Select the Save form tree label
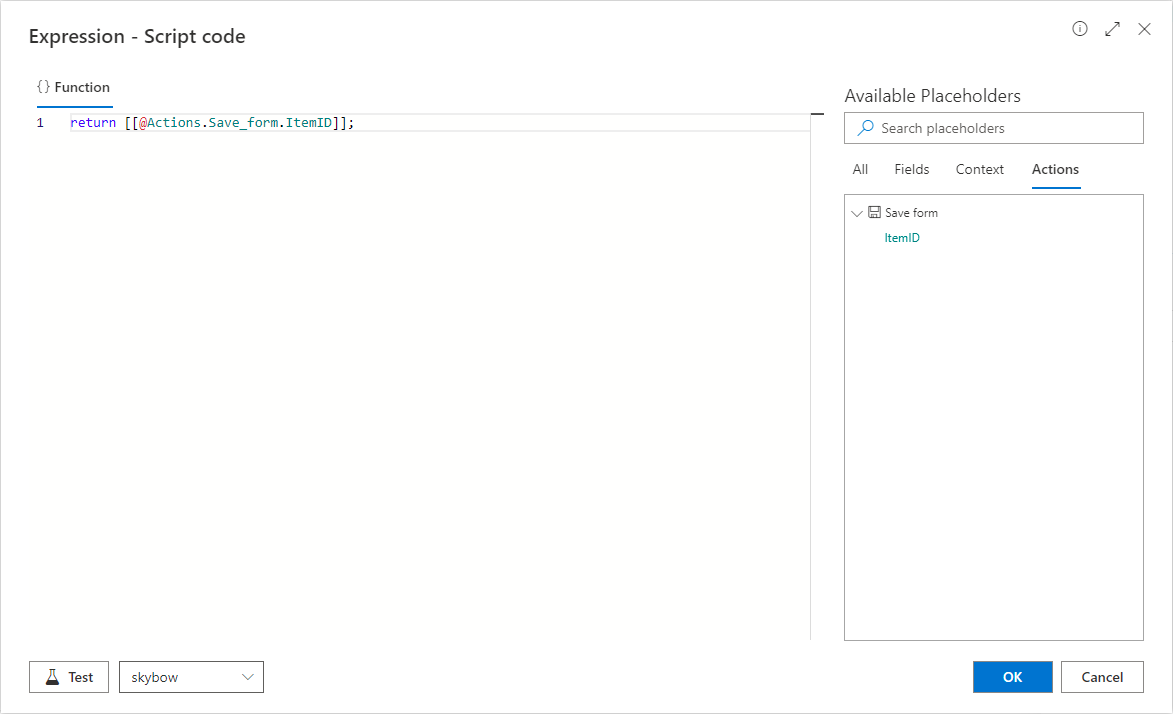The image size is (1173, 714). coord(911,213)
